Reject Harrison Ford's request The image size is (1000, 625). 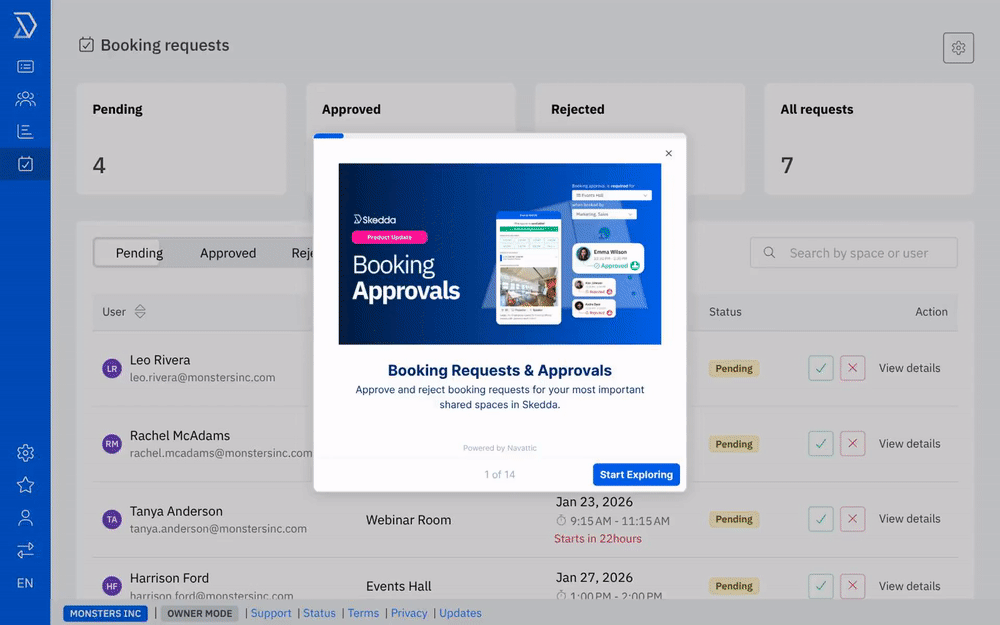(852, 585)
